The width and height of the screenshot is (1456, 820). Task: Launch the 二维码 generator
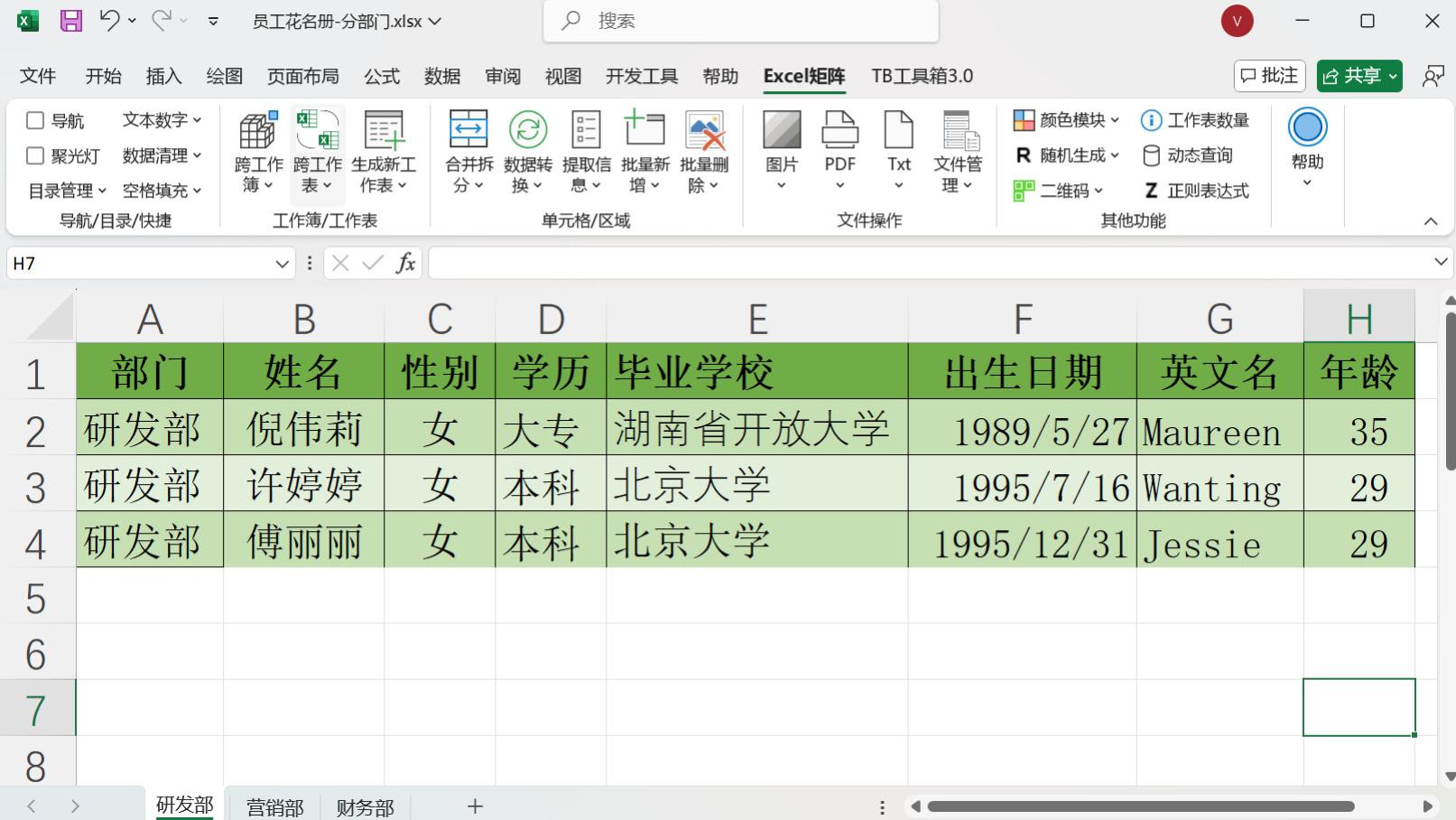coord(1065,191)
